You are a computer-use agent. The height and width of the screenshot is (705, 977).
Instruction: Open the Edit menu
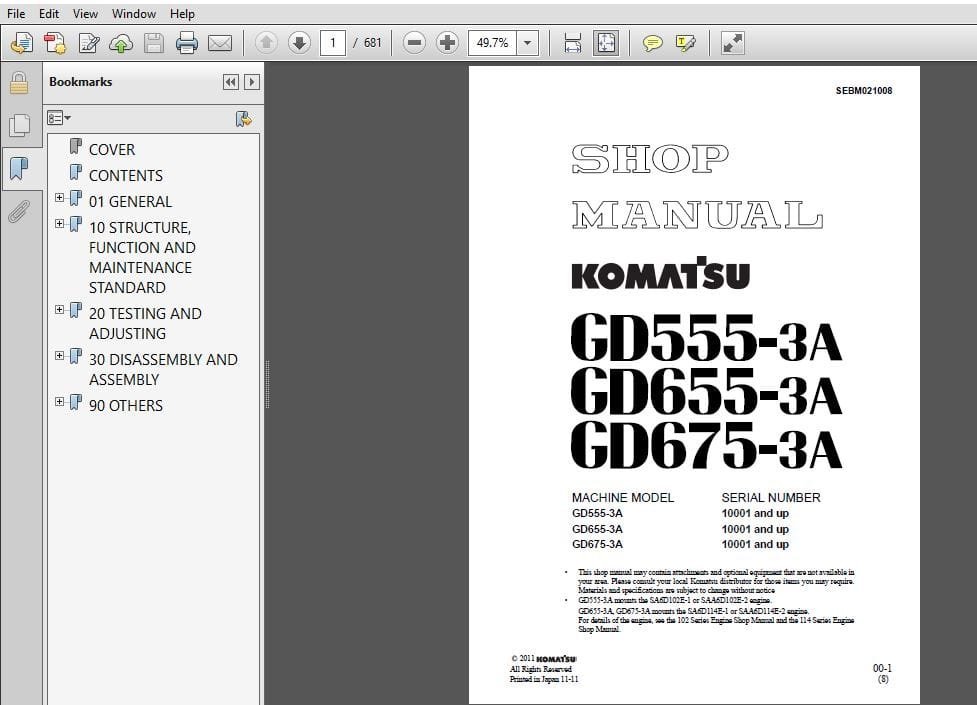49,14
